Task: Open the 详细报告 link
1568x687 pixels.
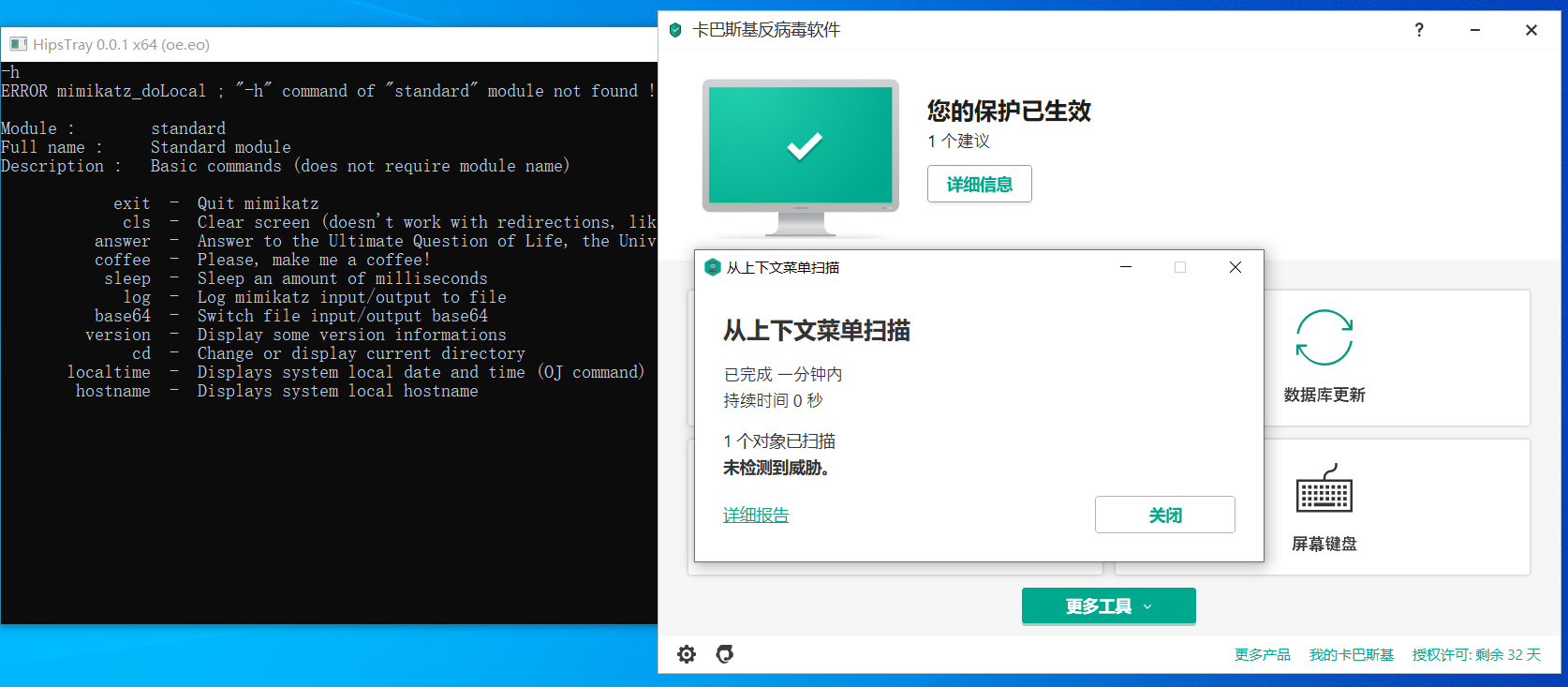Action: pyautogui.click(x=756, y=515)
